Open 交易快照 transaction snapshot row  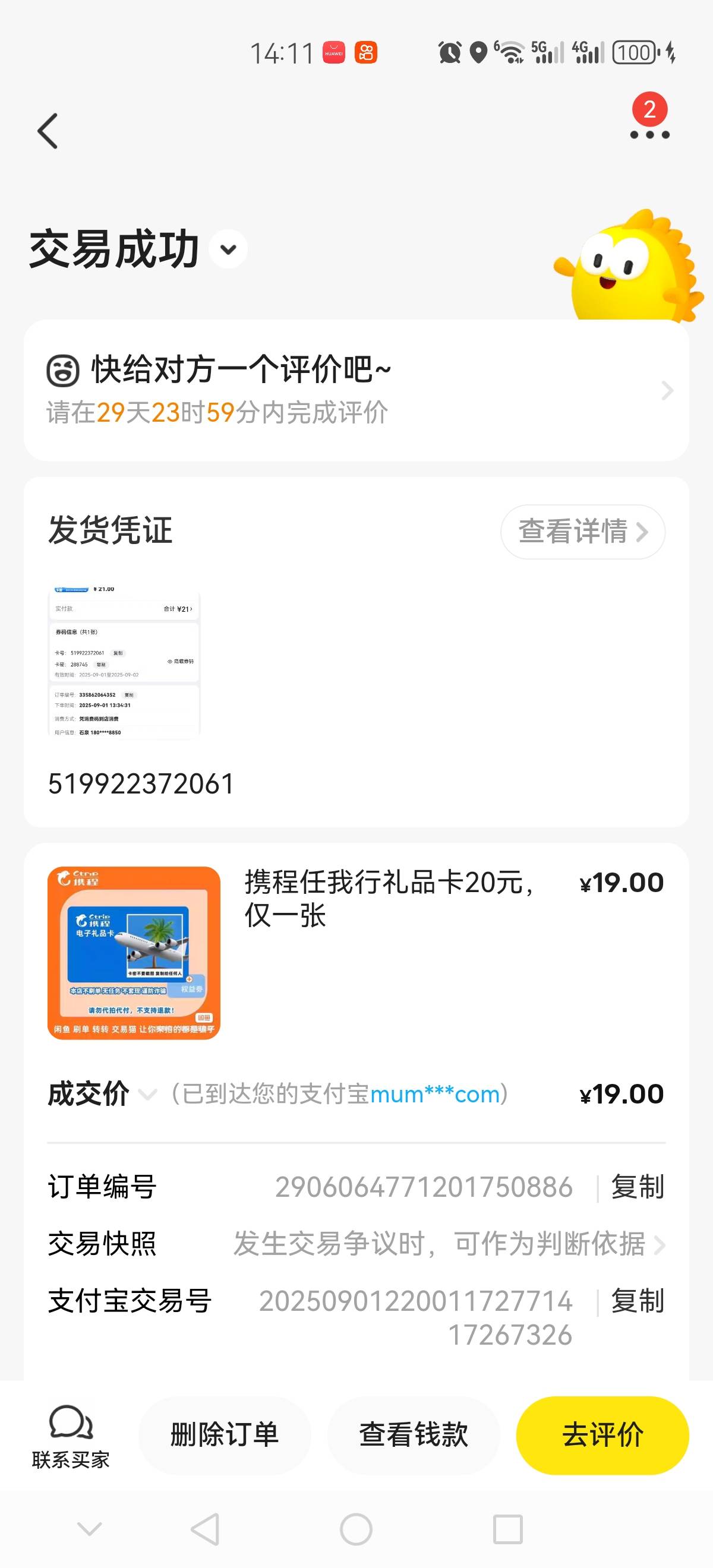coord(356,1244)
